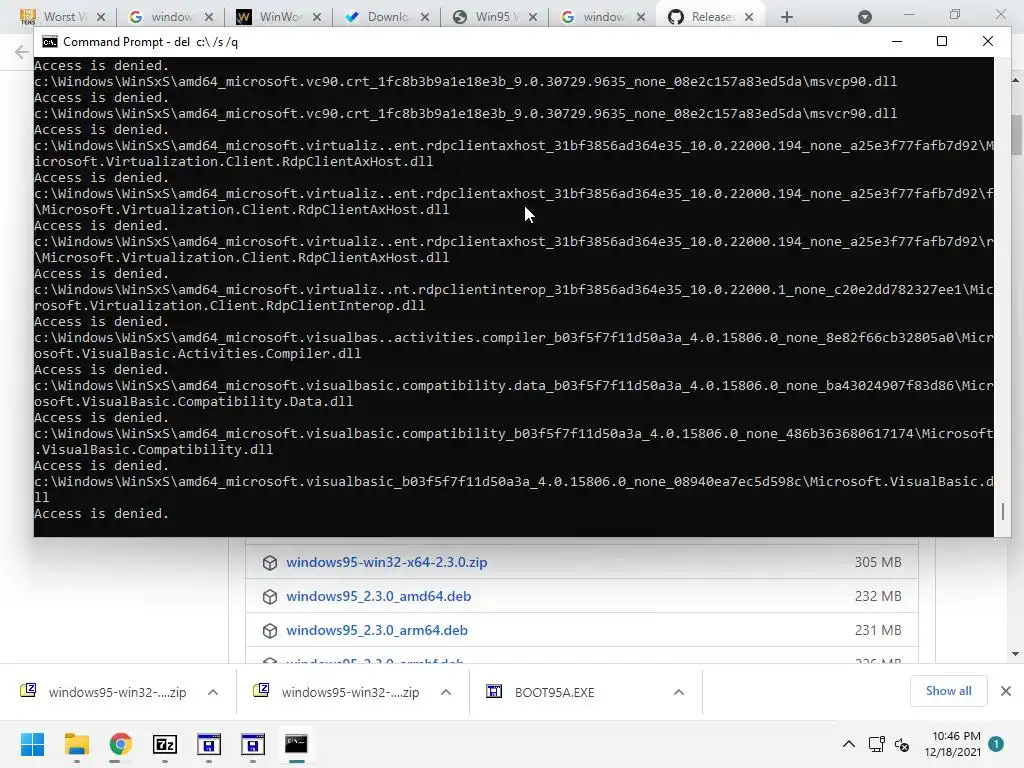This screenshot has height=768, width=1024.
Task: Click Chrome profile dropdown icon in tab bar
Action: [865, 17]
